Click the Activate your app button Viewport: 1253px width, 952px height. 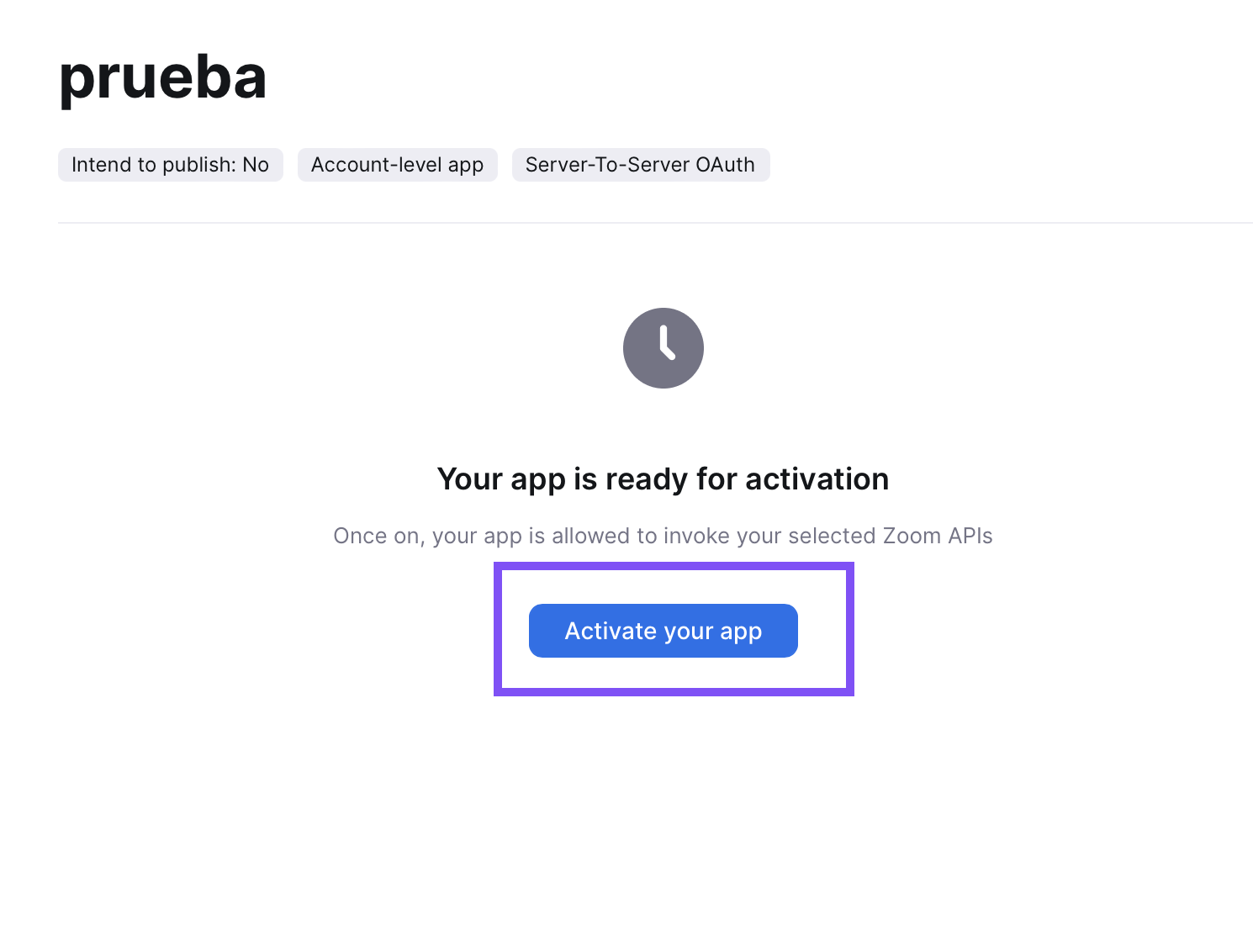663,631
